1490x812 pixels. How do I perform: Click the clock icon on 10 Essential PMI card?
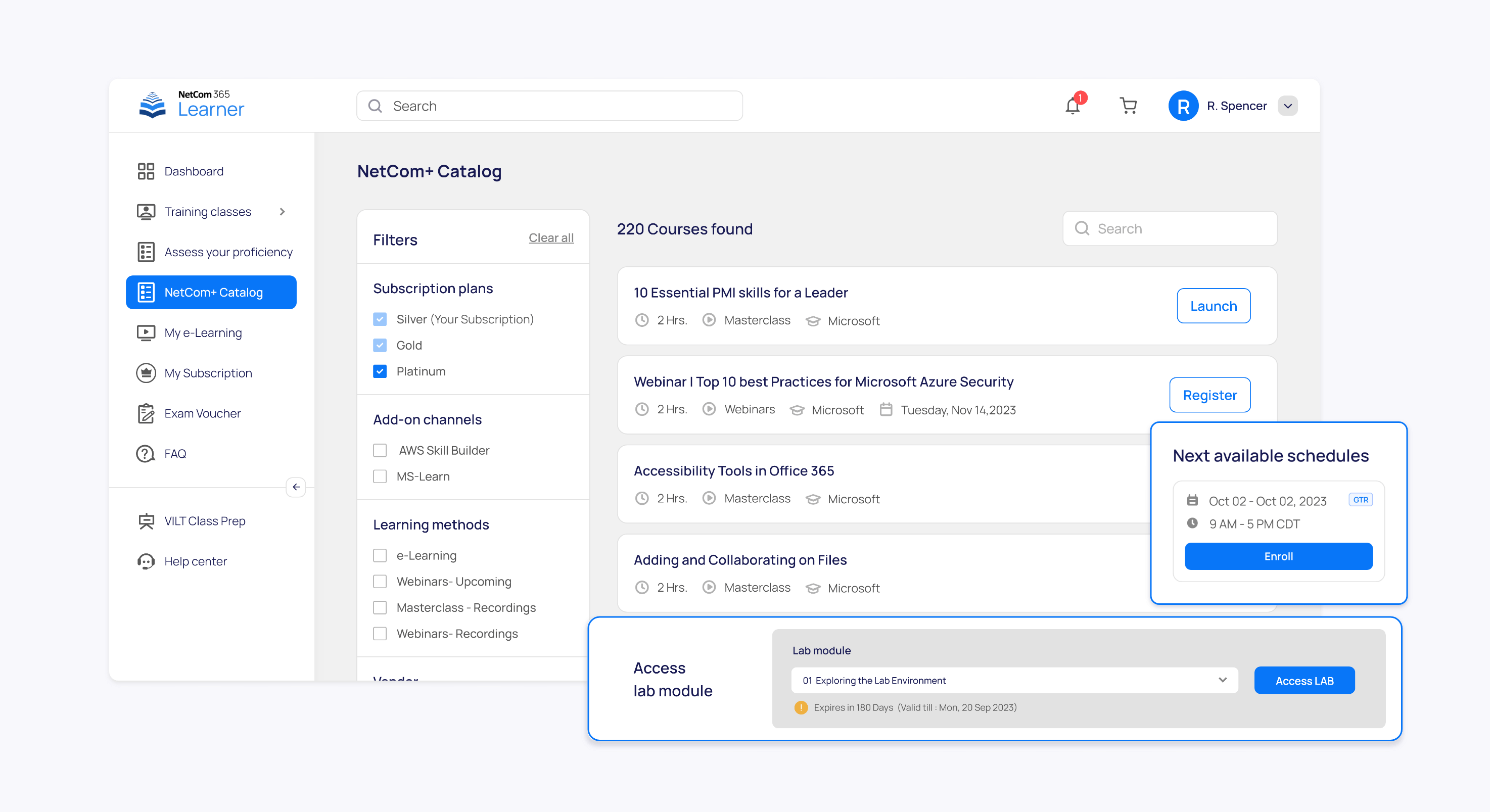click(x=641, y=320)
